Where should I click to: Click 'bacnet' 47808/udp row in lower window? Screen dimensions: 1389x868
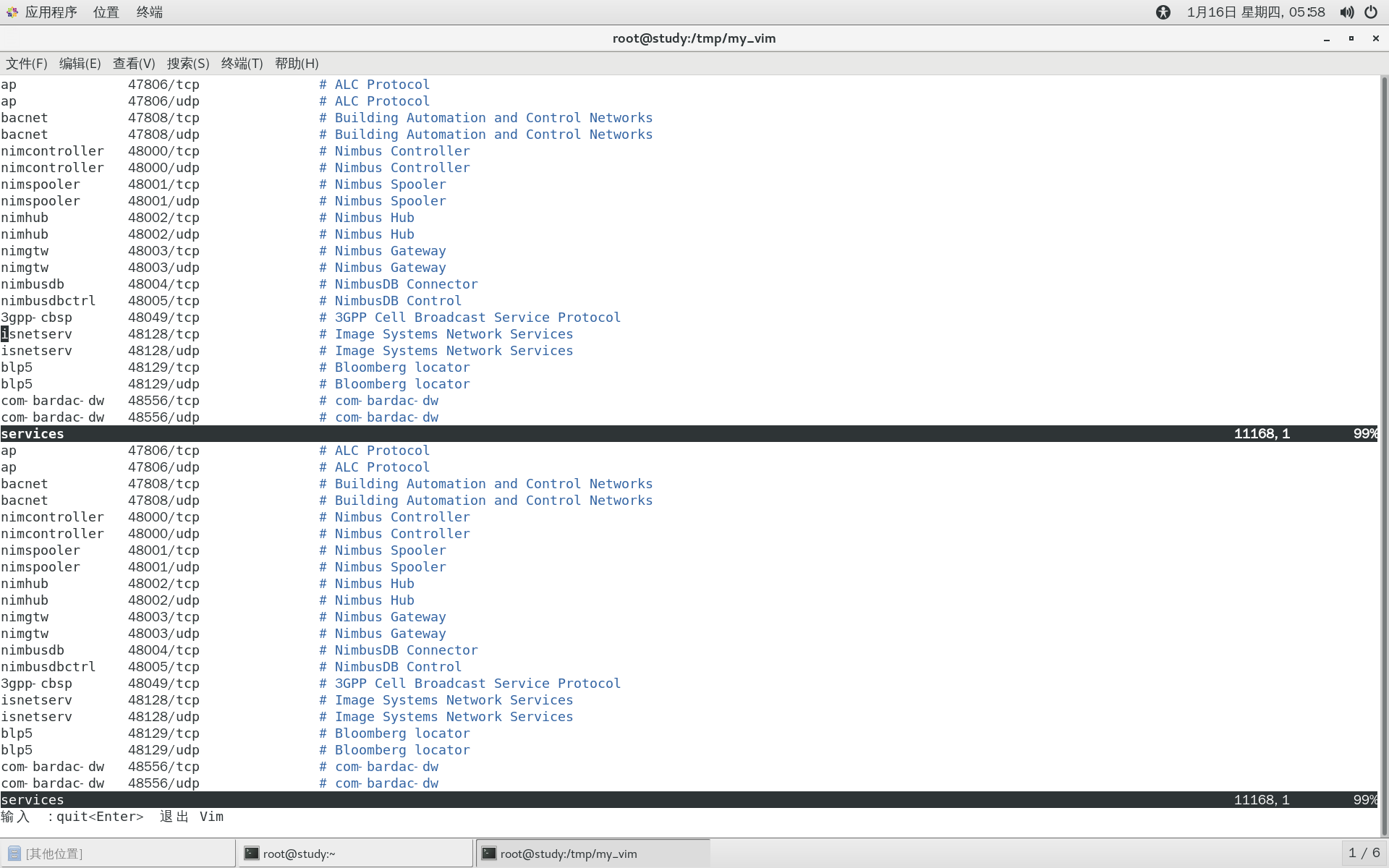[x=25, y=501]
